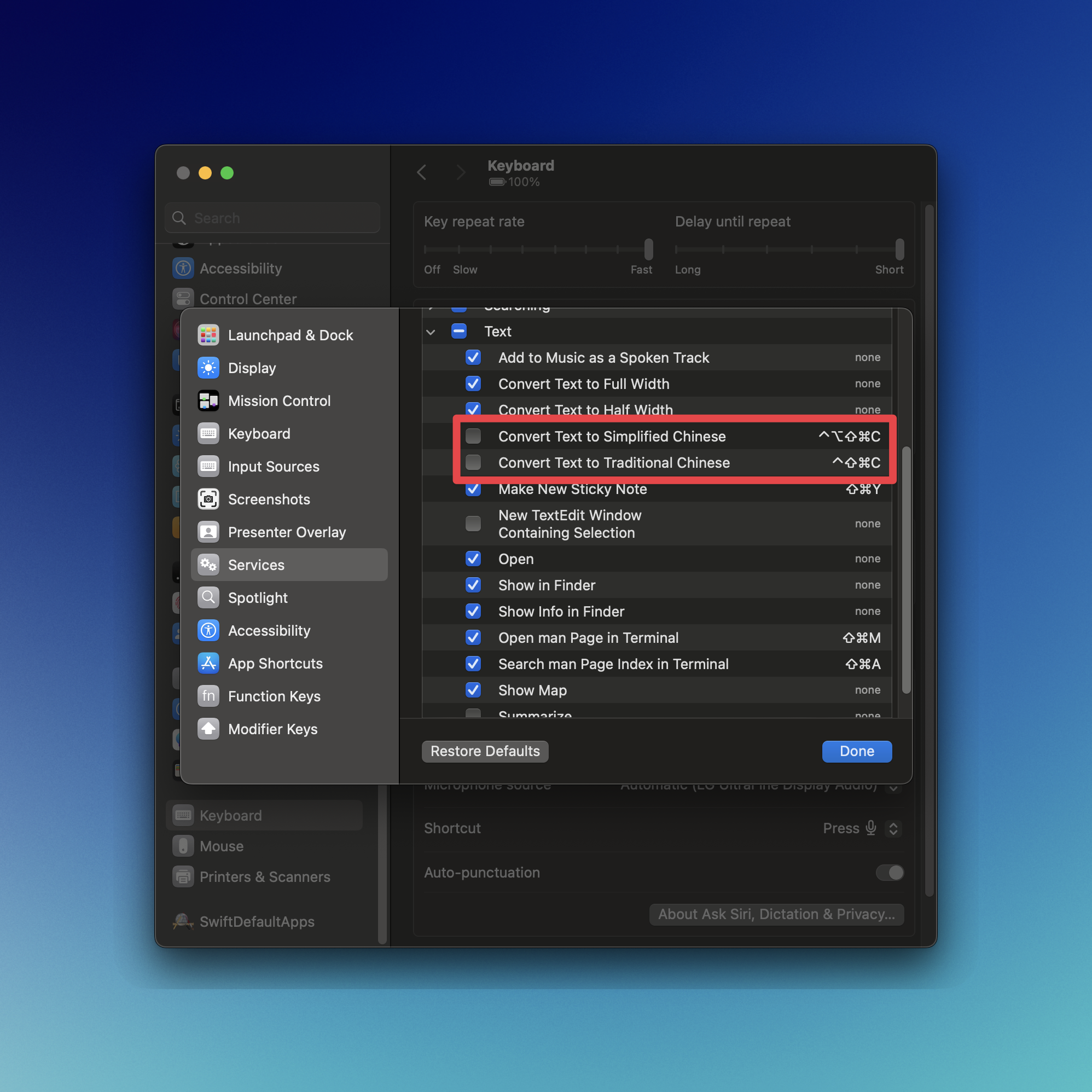Turn off Auto-punctuation toggle
Viewport: 1092px width, 1092px height.
888,873
